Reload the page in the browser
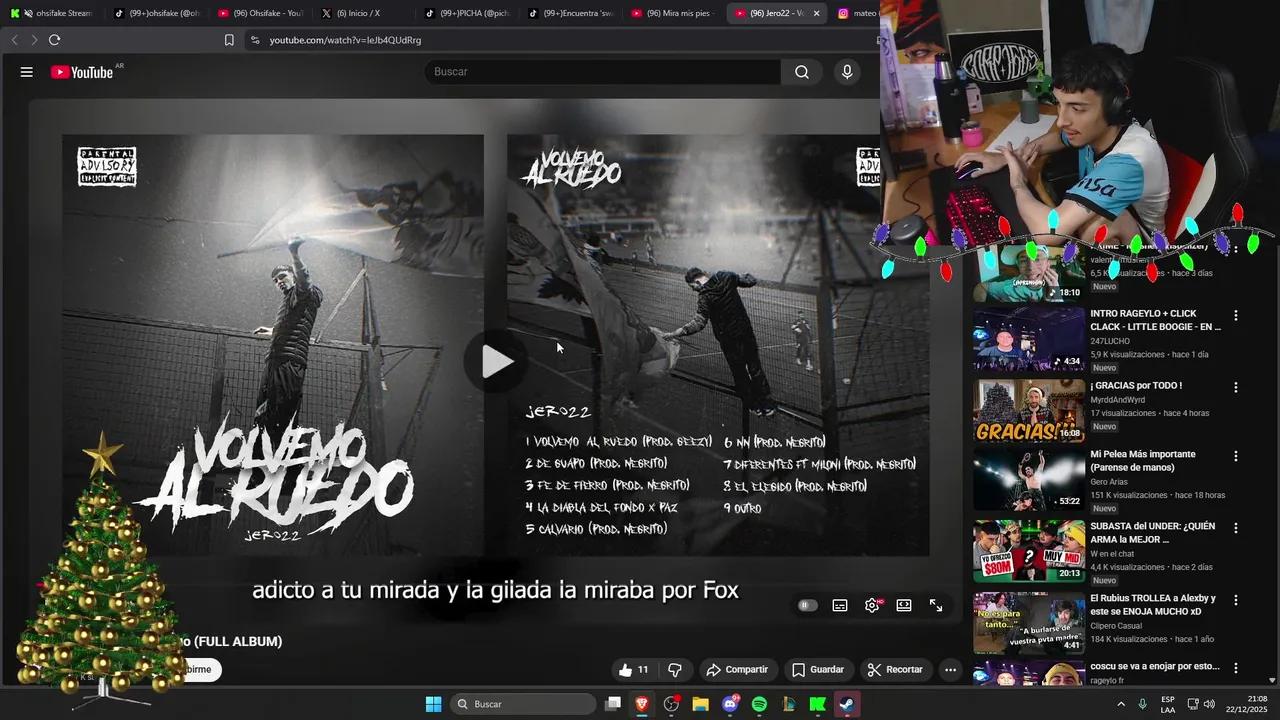 pyautogui.click(x=54, y=40)
